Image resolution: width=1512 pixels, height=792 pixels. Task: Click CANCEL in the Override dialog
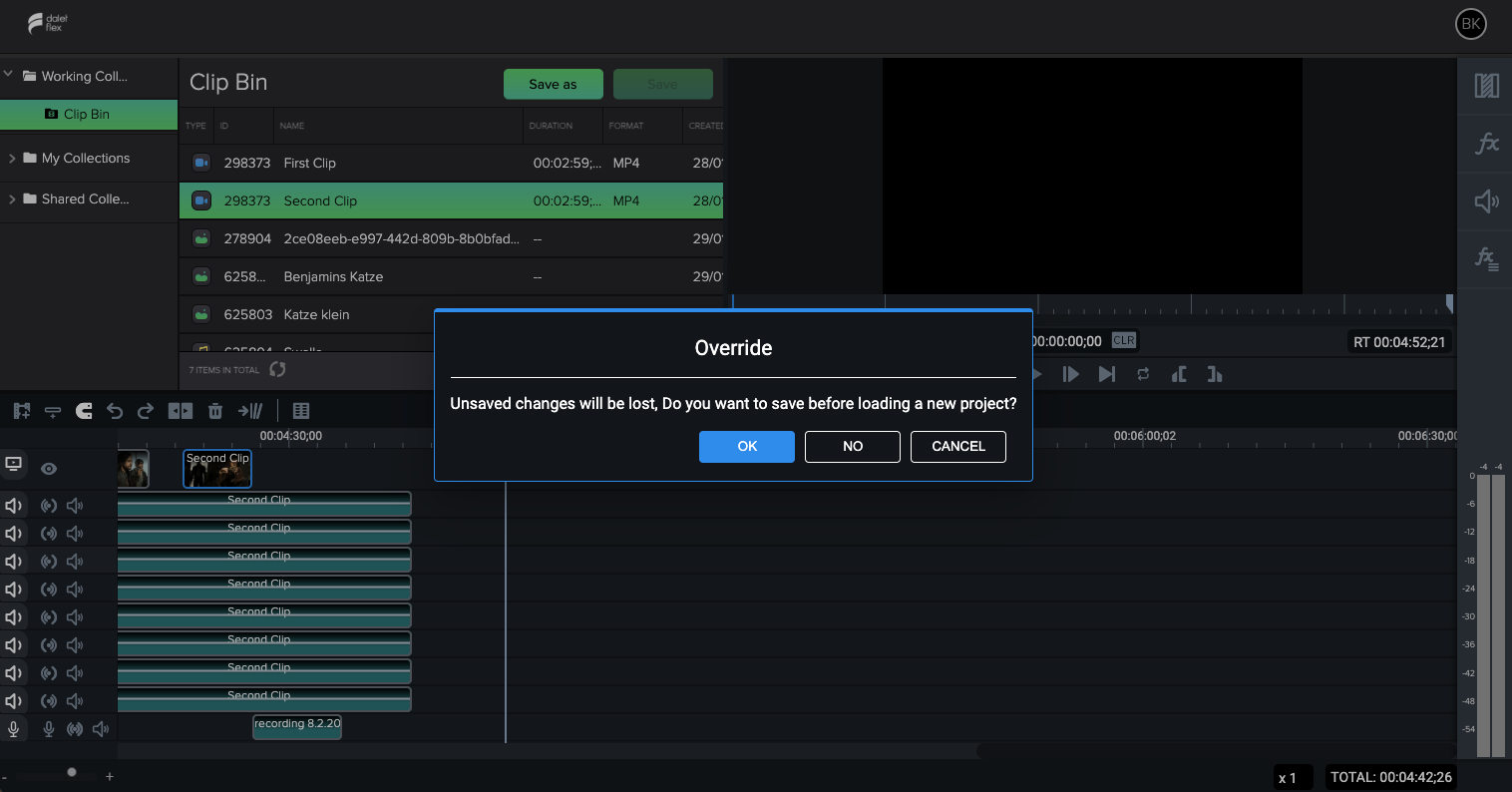[958, 446]
